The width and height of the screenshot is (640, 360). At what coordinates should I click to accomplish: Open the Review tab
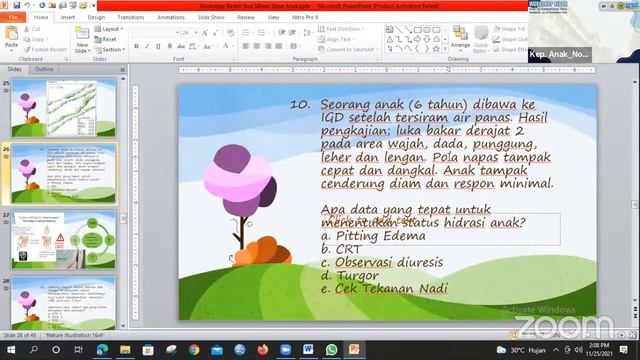tap(246, 18)
